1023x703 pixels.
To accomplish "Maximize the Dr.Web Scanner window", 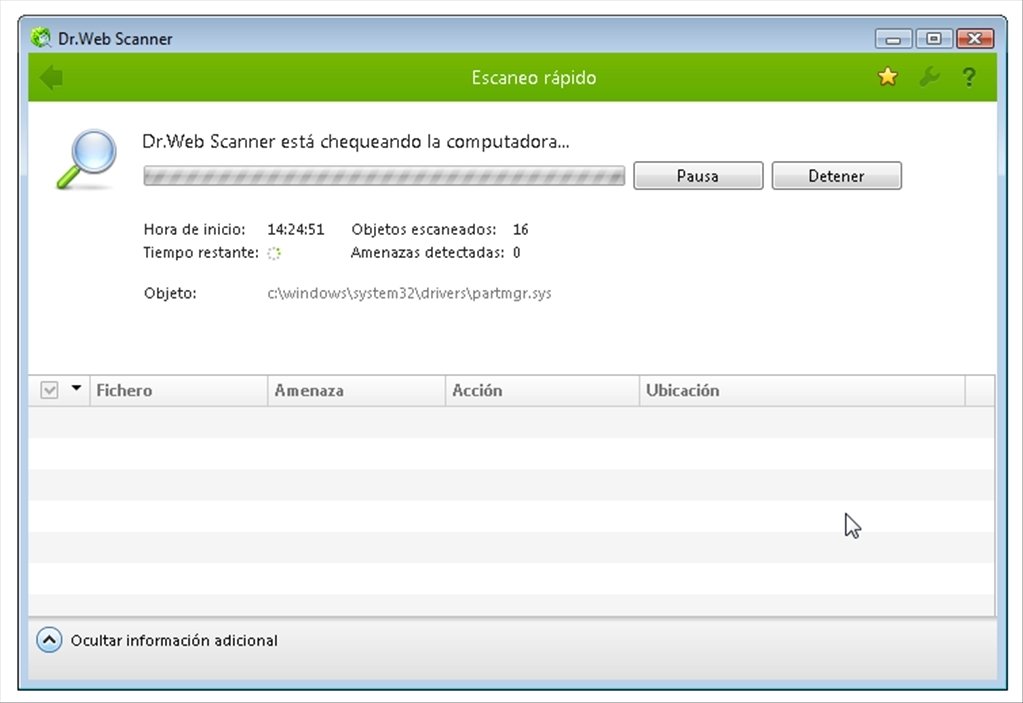I will click(x=934, y=38).
